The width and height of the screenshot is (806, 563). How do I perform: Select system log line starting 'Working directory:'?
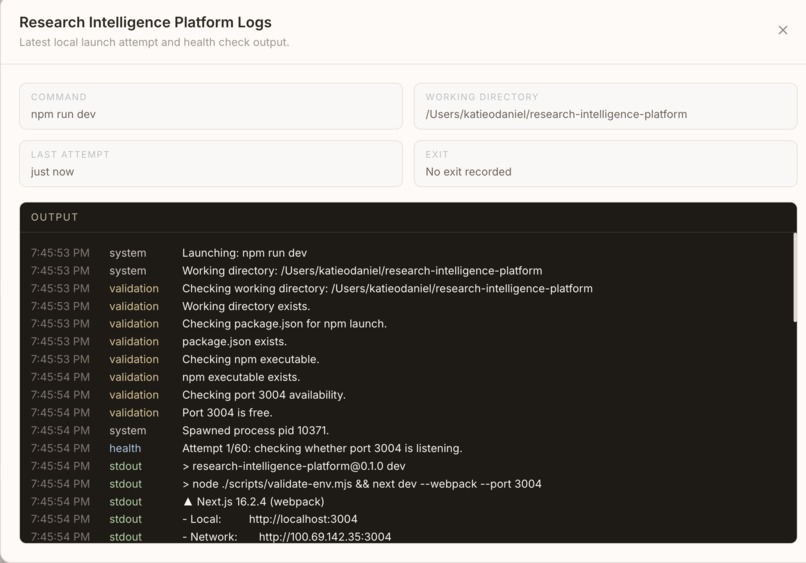[x=362, y=271]
